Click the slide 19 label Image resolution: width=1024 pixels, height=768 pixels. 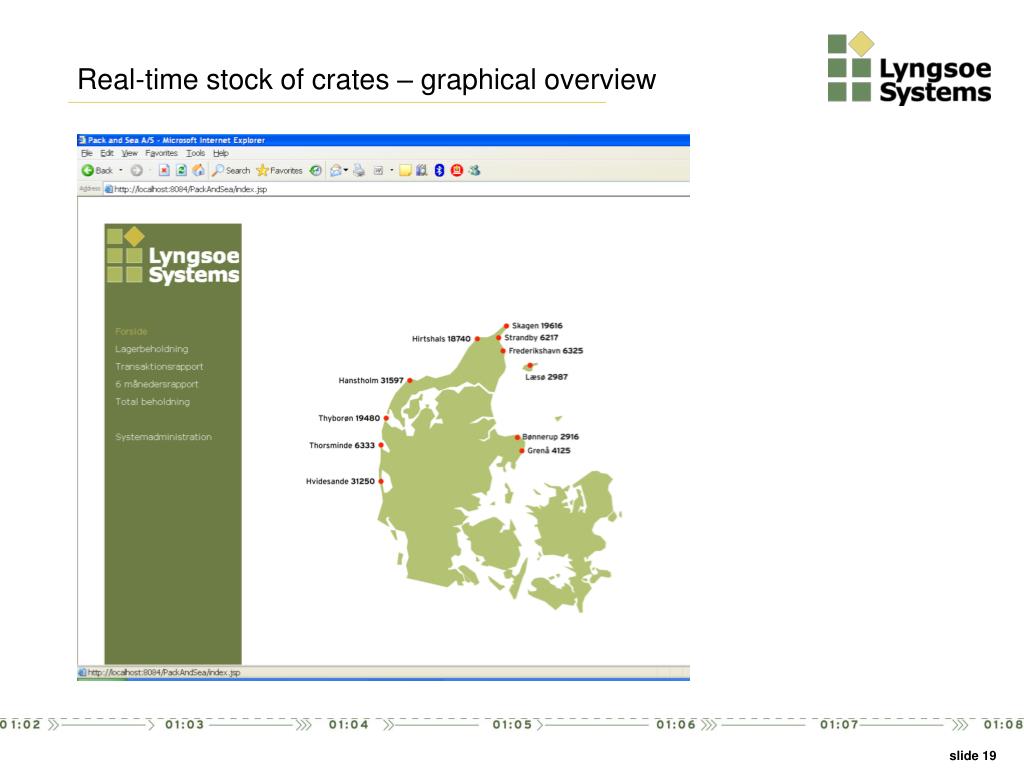[972, 756]
